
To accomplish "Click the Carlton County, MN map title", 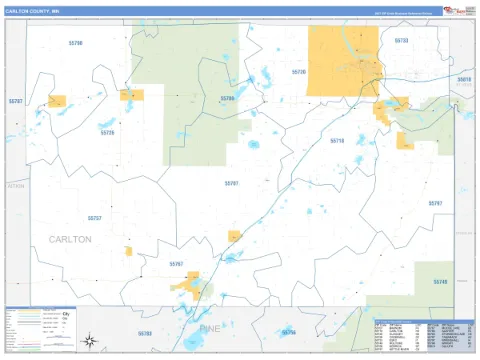I will (32, 11).
